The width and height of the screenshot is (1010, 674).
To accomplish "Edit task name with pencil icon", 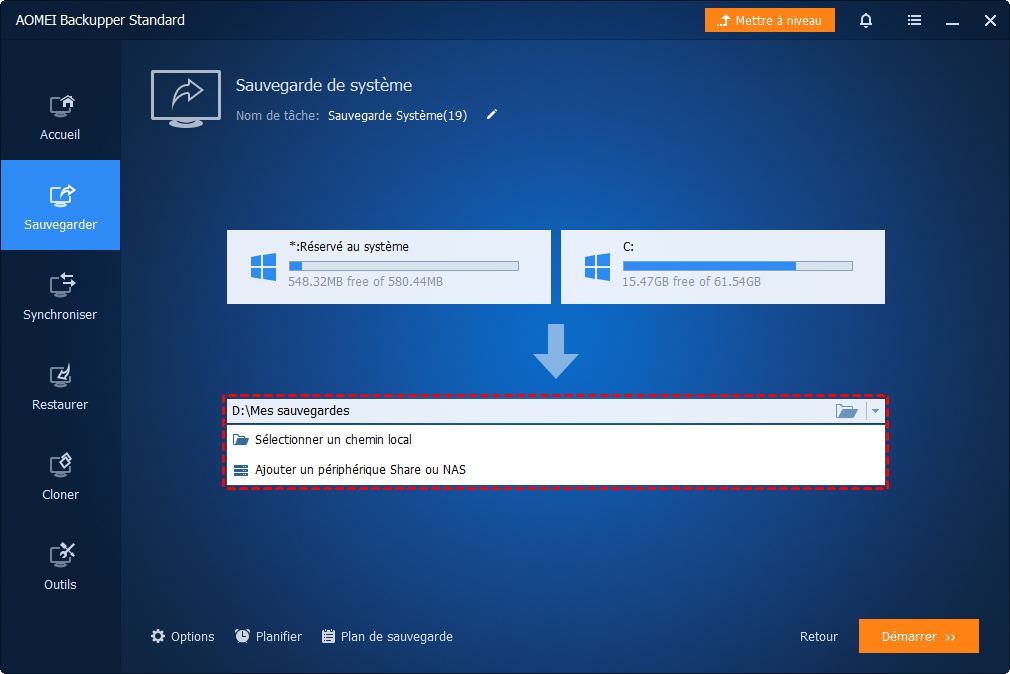I will (x=492, y=115).
